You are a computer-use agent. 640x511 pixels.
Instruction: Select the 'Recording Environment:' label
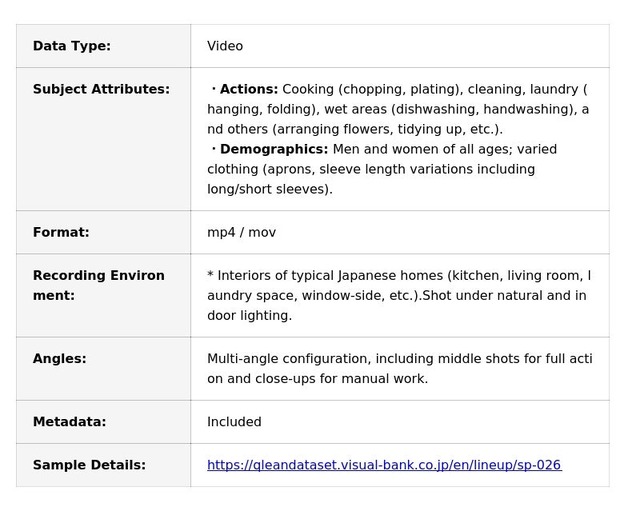pyautogui.click(x=98, y=285)
